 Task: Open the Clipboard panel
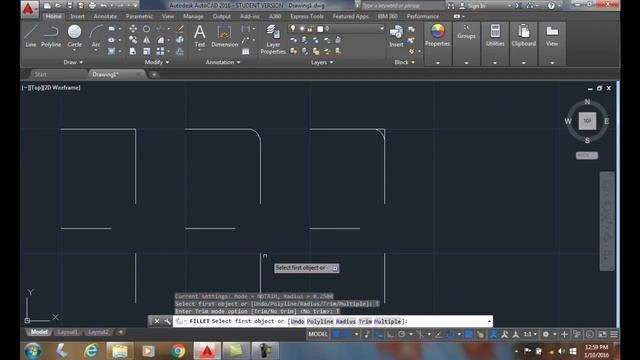click(x=524, y=35)
